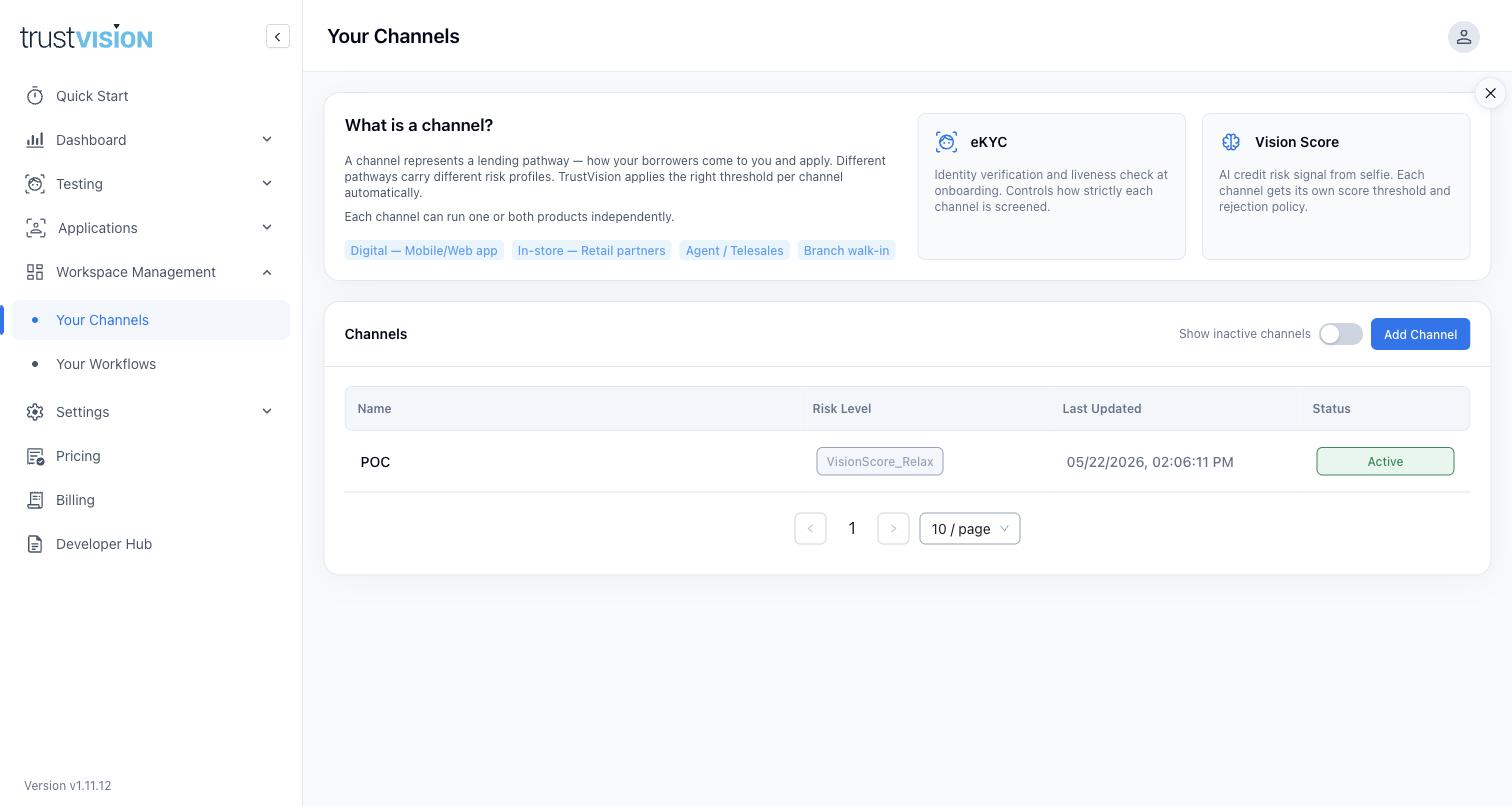1512x806 pixels.
Task: Toggle Show inactive channels switch
Action: (1340, 334)
